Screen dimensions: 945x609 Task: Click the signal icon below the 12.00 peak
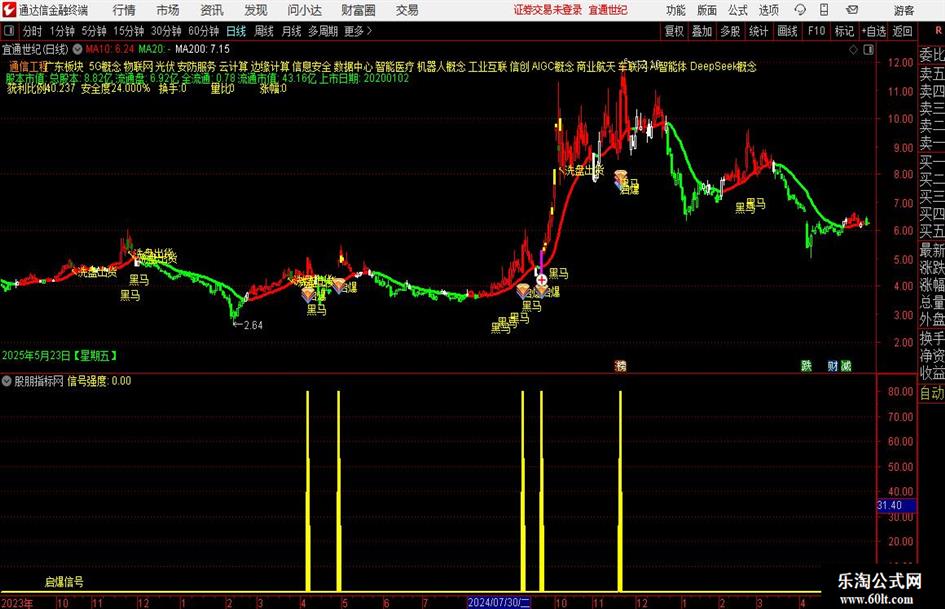[621, 178]
